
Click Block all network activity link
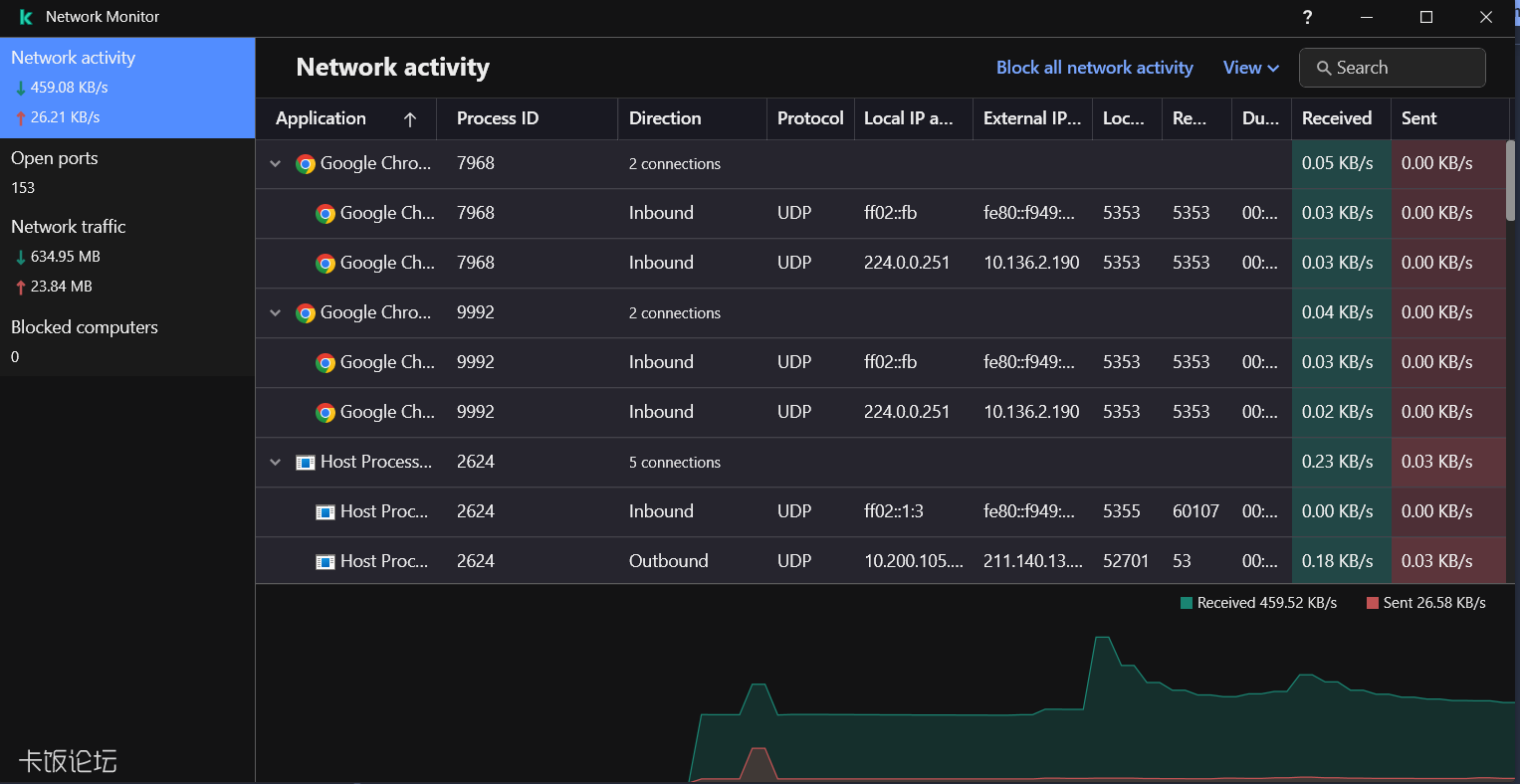coord(1095,68)
